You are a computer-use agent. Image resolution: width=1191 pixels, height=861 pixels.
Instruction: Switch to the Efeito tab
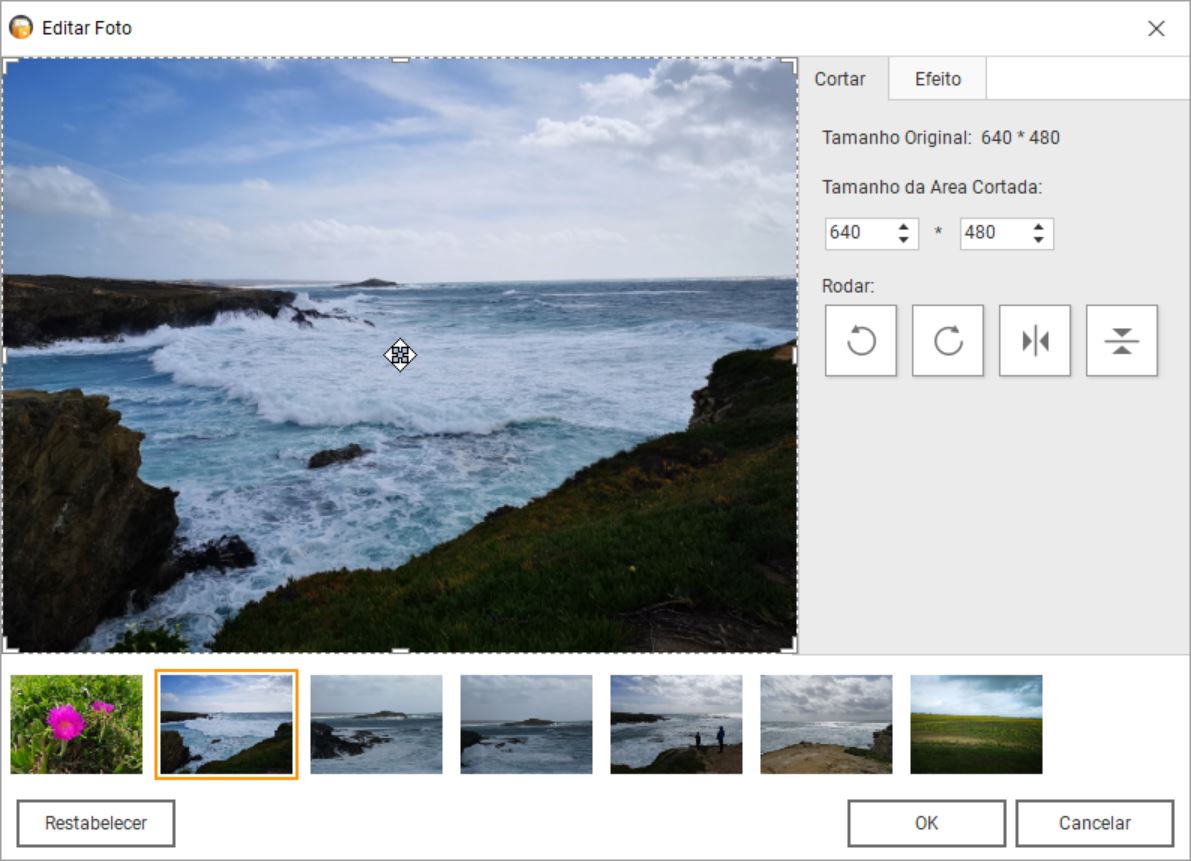tap(937, 79)
